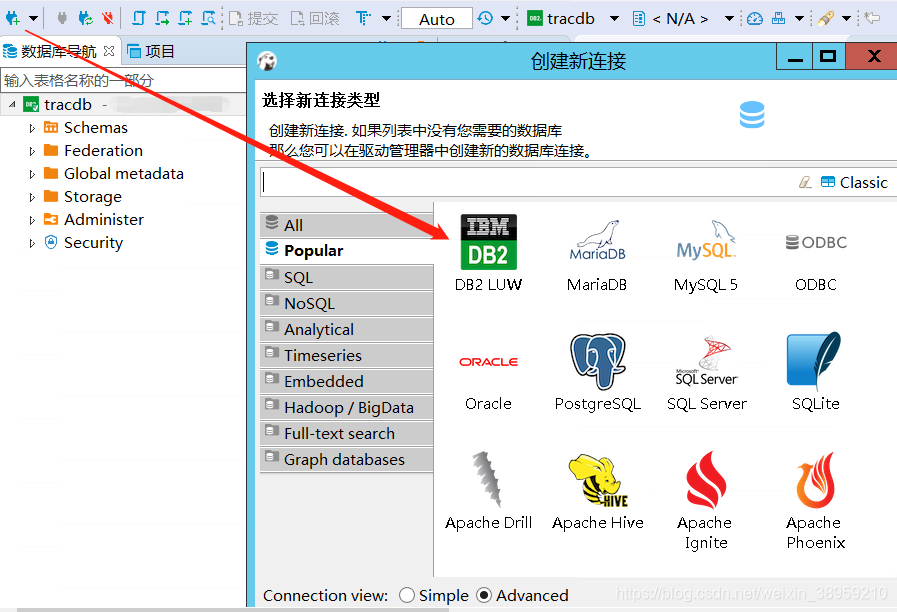Image resolution: width=897 pixels, height=612 pixels.
Task: Switch to the 项目 tab
Action: 151,51
